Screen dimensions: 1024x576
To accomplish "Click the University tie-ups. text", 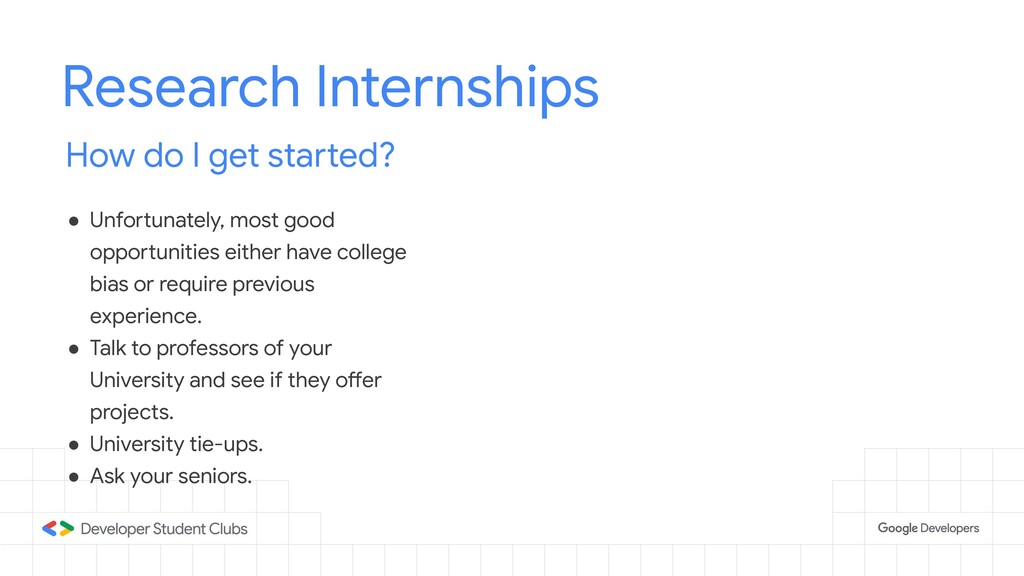I will tap(176, 445).
